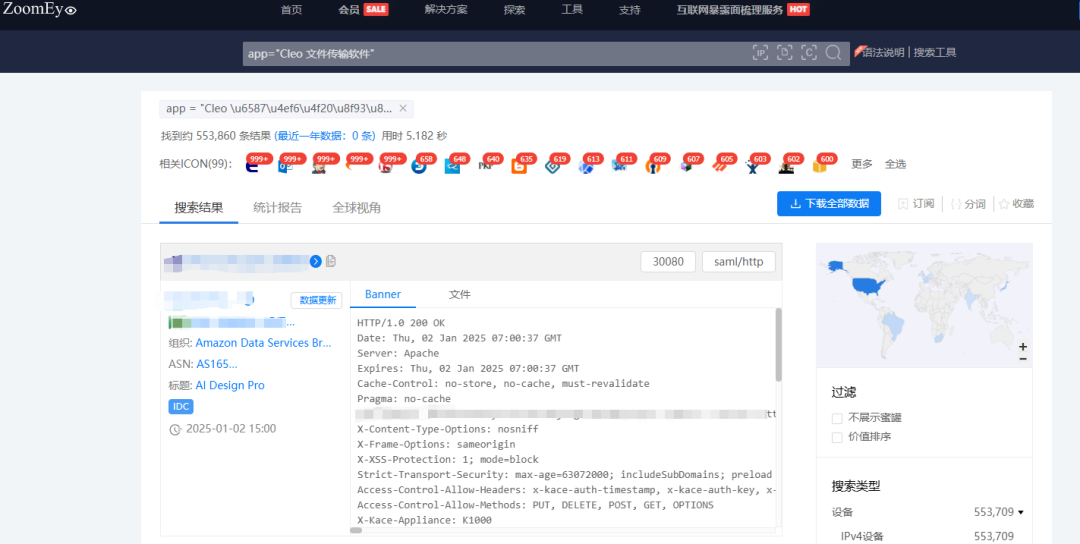This screenshot has width=1080, height=544.
Task: Select the related icon badged 607
Action: [x=685, y=167]
